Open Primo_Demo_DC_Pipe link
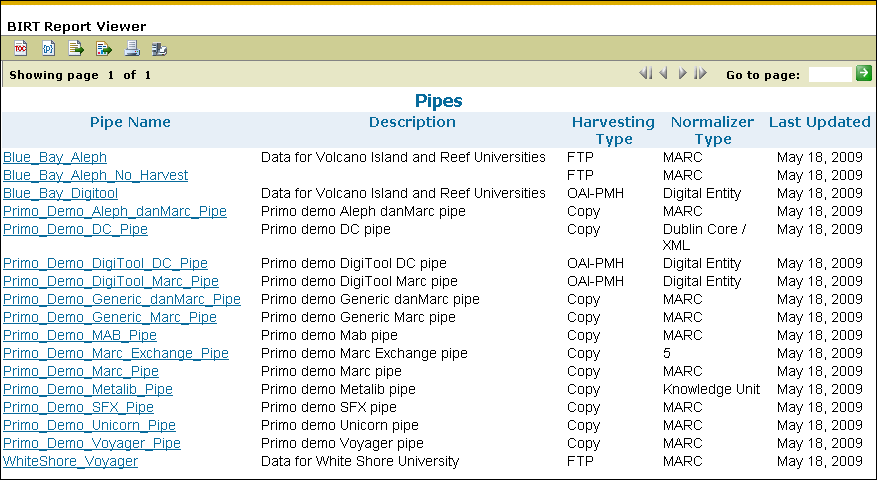 [x=76, y=229]
